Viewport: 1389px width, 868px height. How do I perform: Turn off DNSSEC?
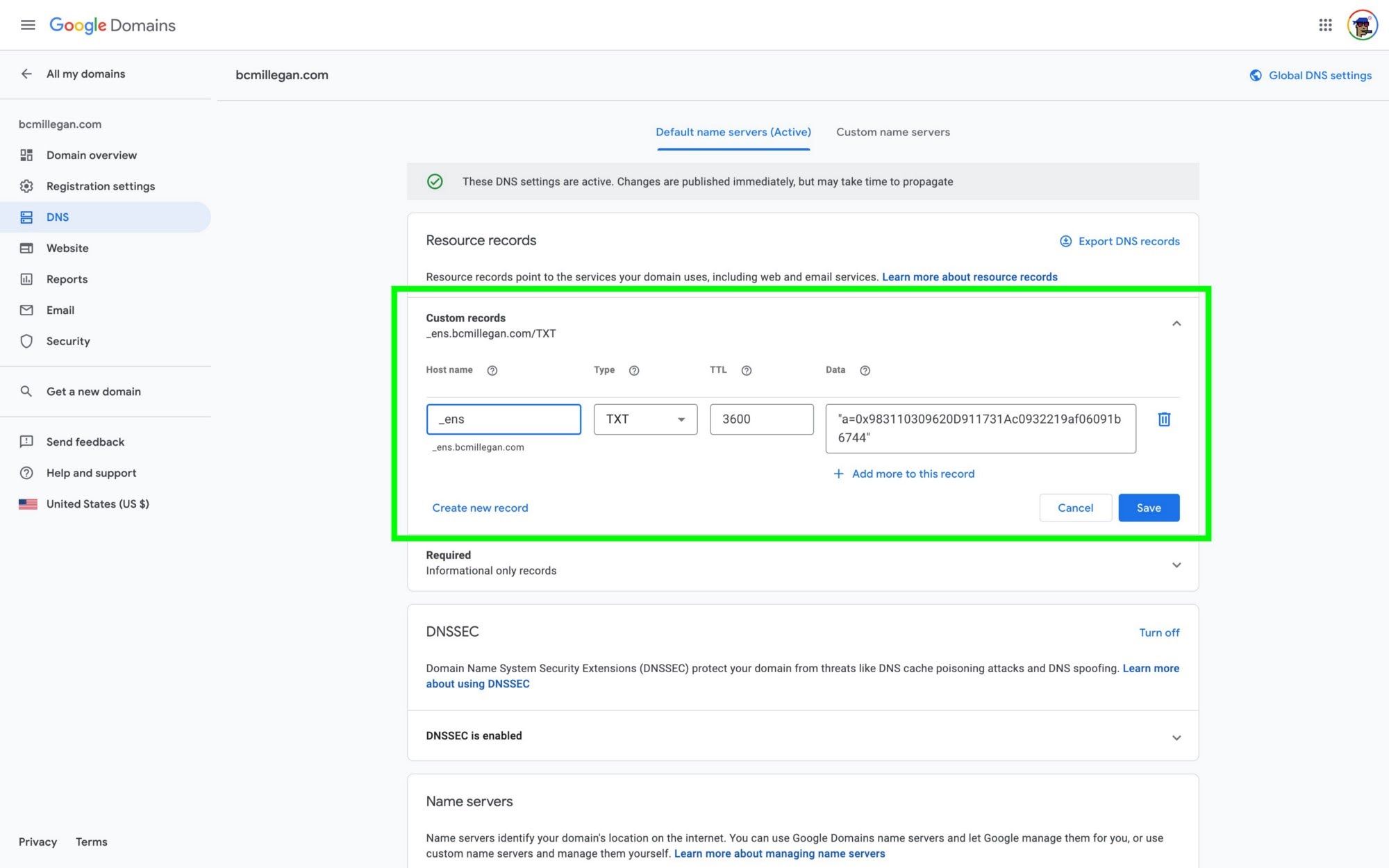1158,633
